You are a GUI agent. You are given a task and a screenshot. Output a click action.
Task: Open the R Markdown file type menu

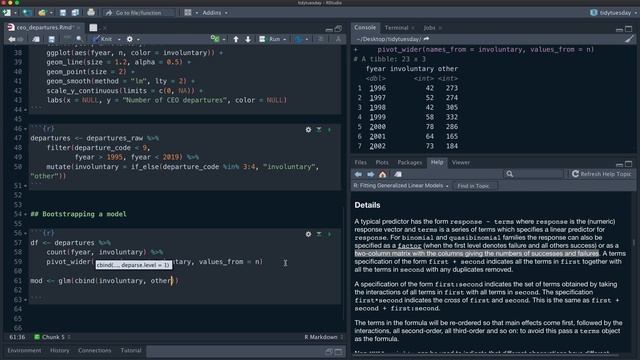[x=324, y=337]
